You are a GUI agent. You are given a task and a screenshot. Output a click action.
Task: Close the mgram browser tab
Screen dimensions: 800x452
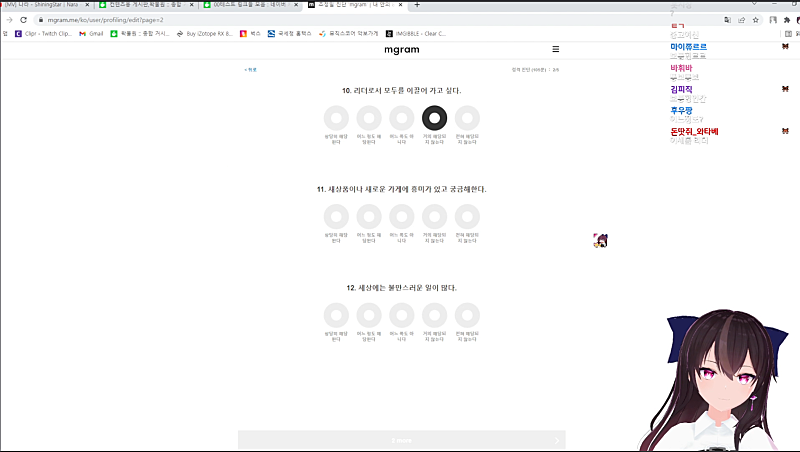401,5
